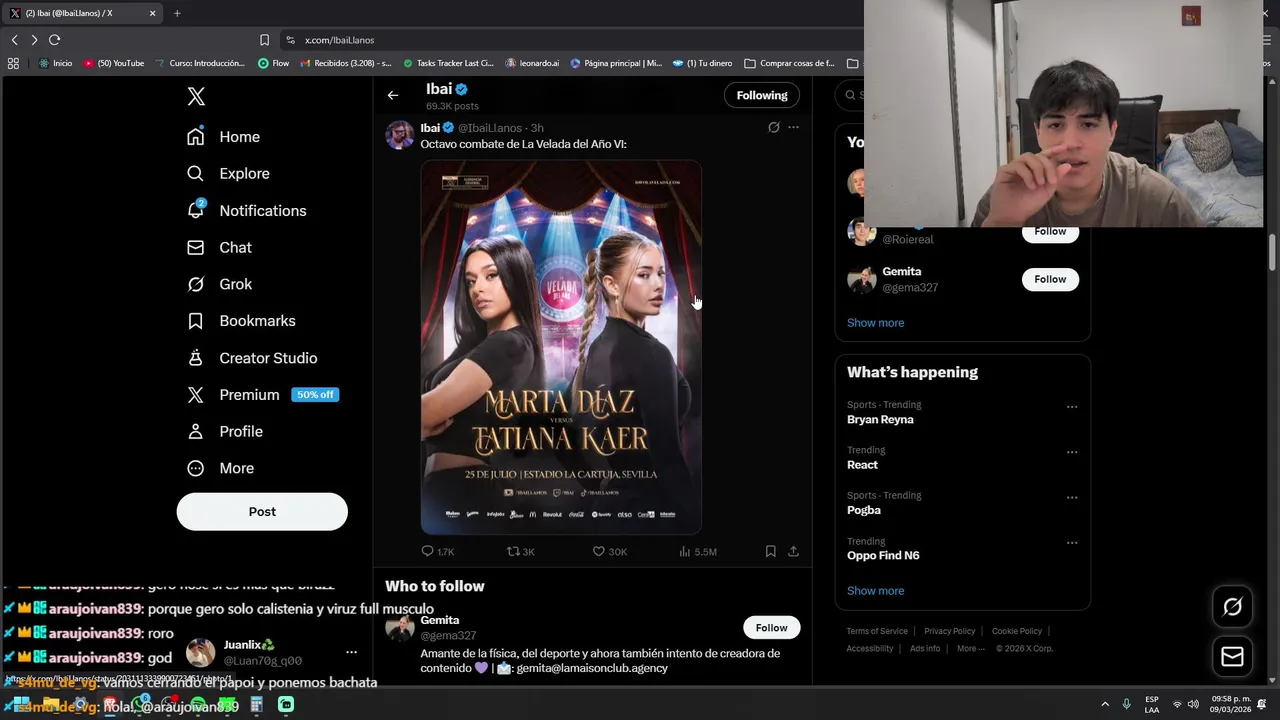Go to your Profile page
The height and width of the screenshot is (720, 1280).
[225, 432]
